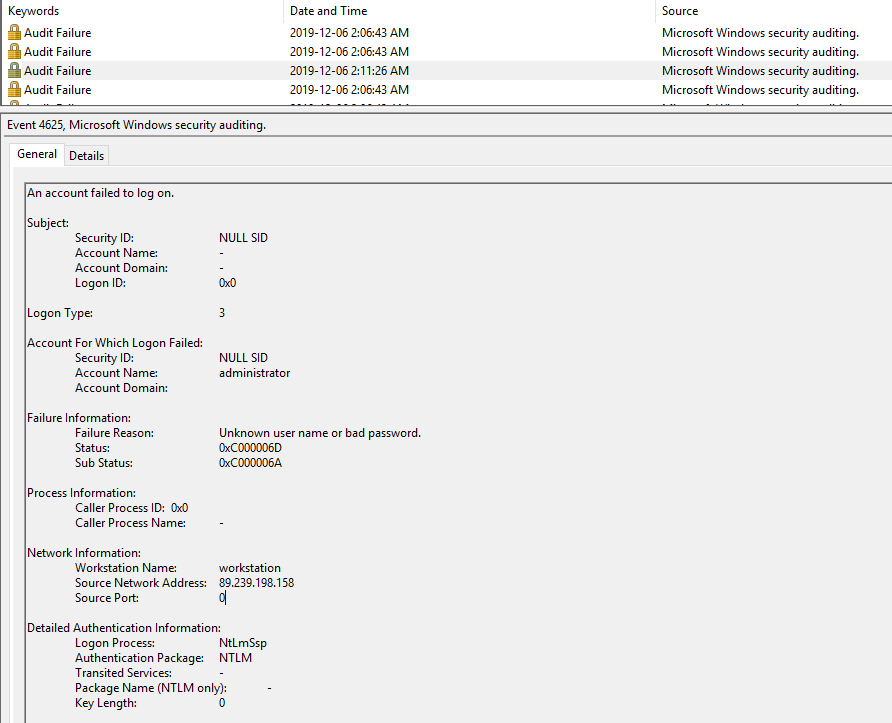Select the topmost Audit Failure event
This screenshot has height=723, width=892.
(150, 32)
